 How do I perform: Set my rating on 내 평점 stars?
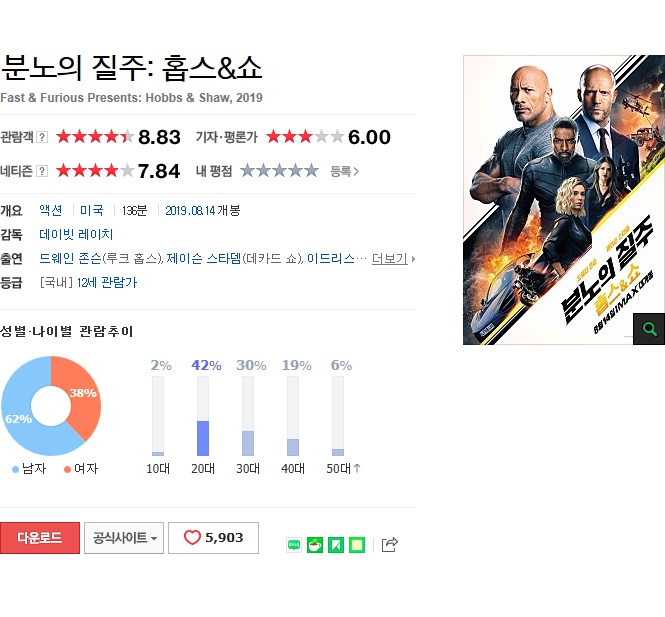coord(279,171)
